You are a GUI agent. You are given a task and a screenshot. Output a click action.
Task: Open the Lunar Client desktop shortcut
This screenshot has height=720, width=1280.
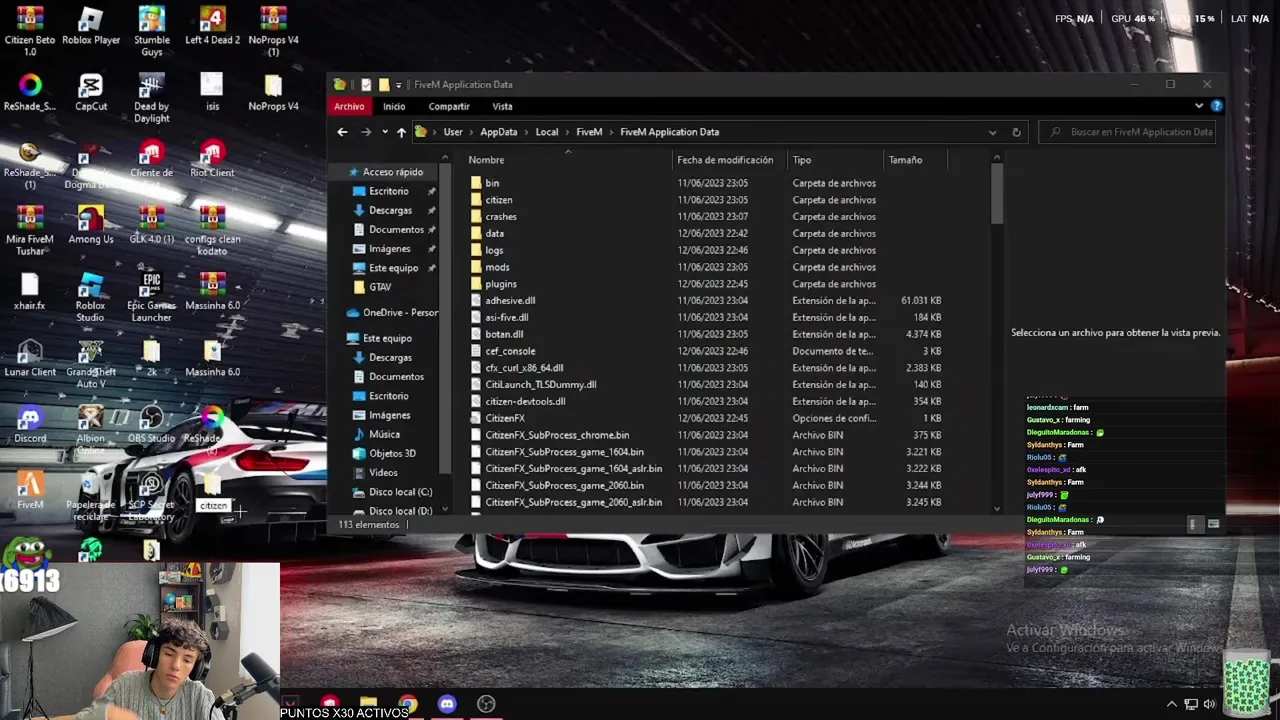tap(30, 358)
